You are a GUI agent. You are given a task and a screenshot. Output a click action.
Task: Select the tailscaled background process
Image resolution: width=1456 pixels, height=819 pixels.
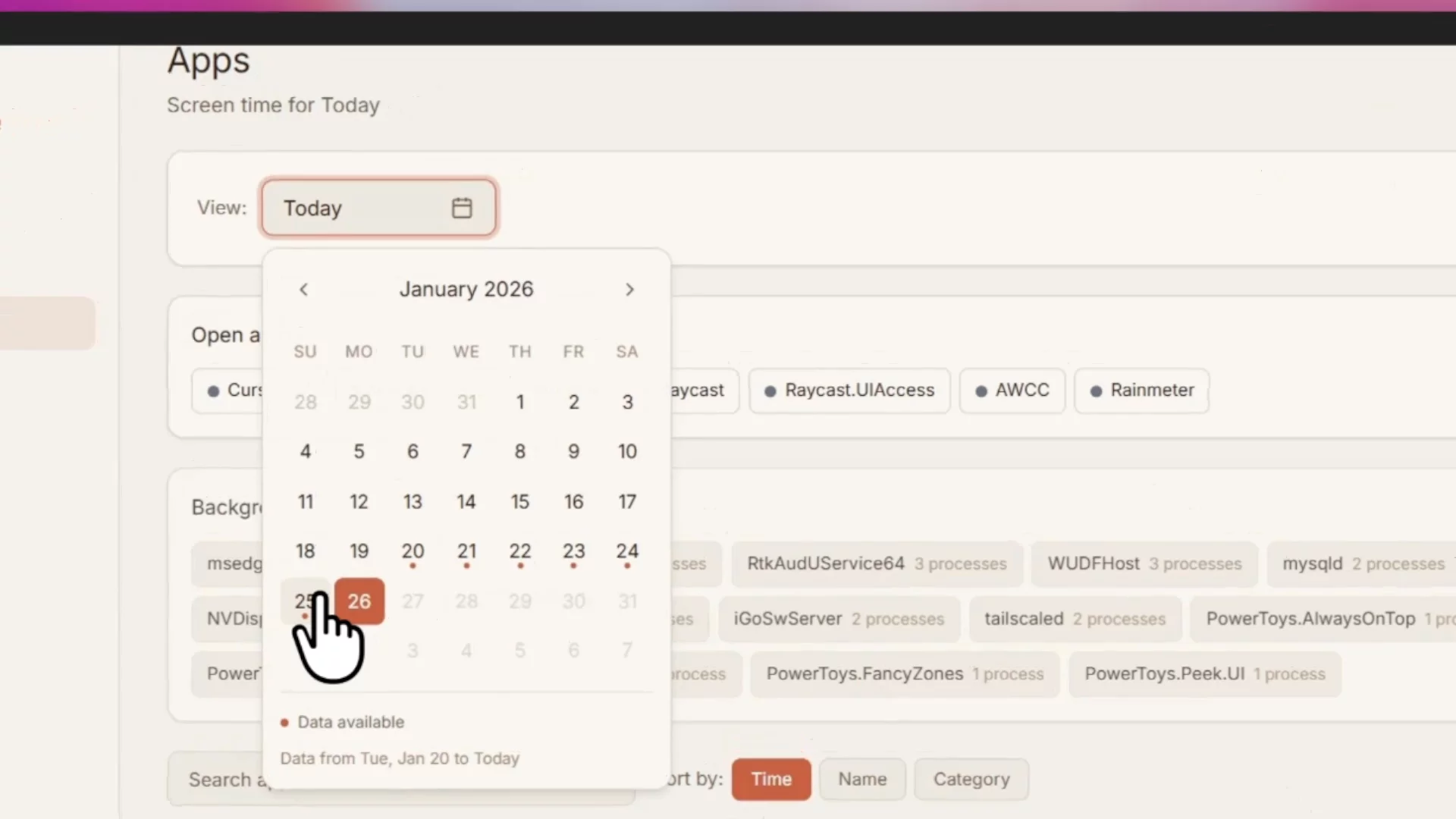pos(1075,619)
